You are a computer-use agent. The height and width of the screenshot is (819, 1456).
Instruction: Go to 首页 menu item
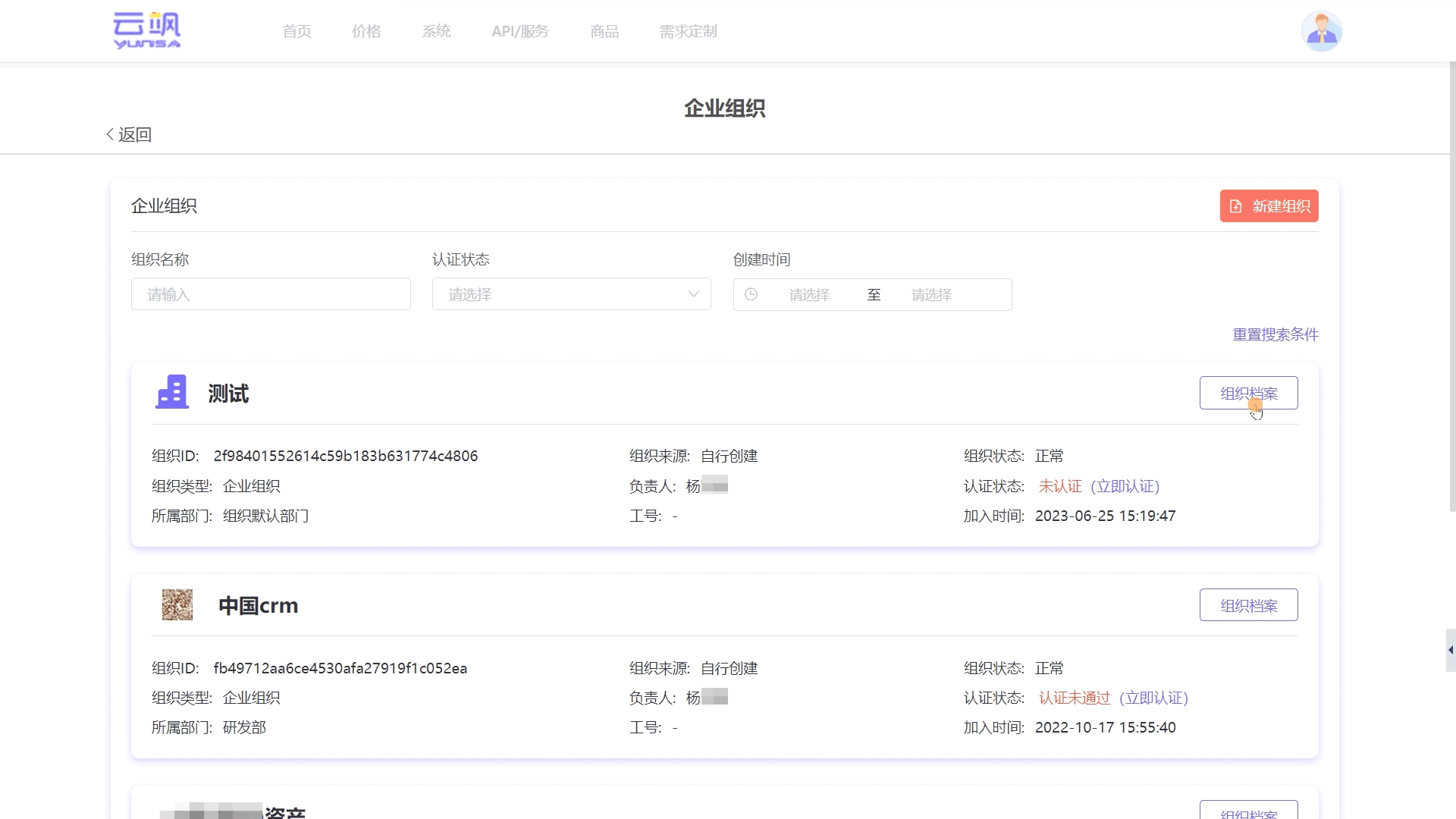pyautogui.click(x=297, y=31)
